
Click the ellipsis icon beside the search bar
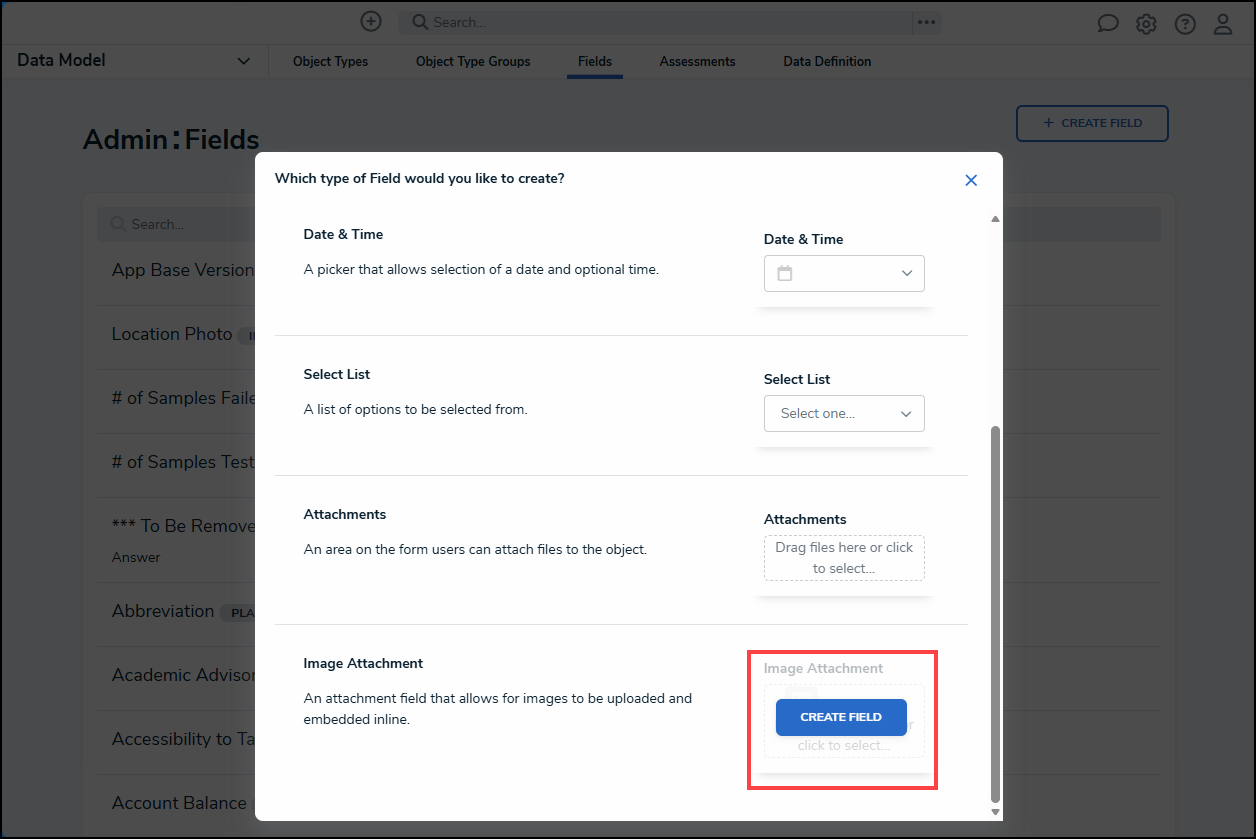(x=927, y=21)
